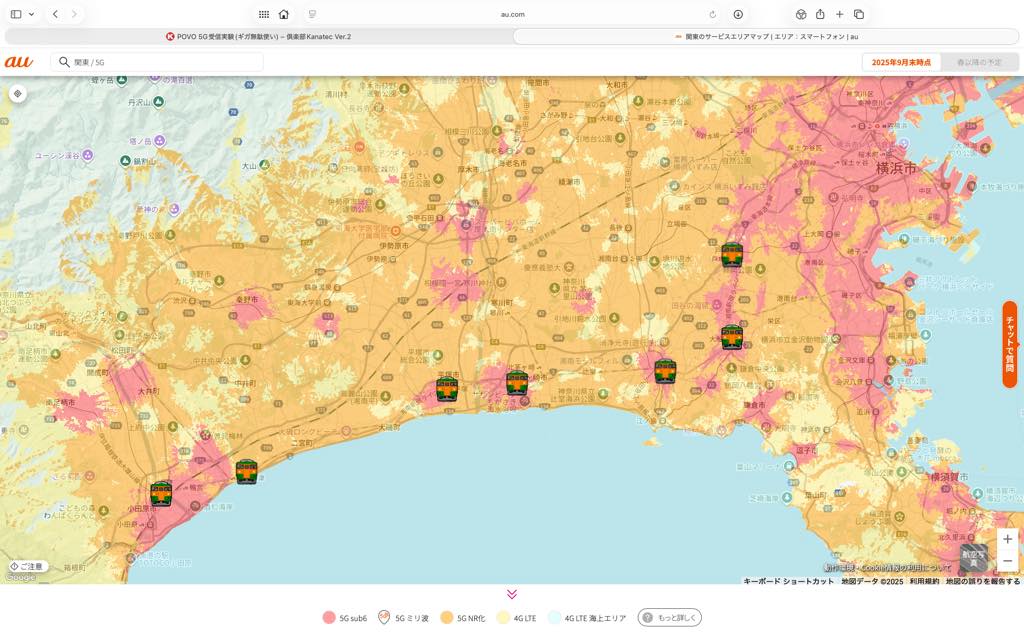This screenshot has height=640, width=1024.
Task: Click the もっと詳しく button
Action: [670, 618]
